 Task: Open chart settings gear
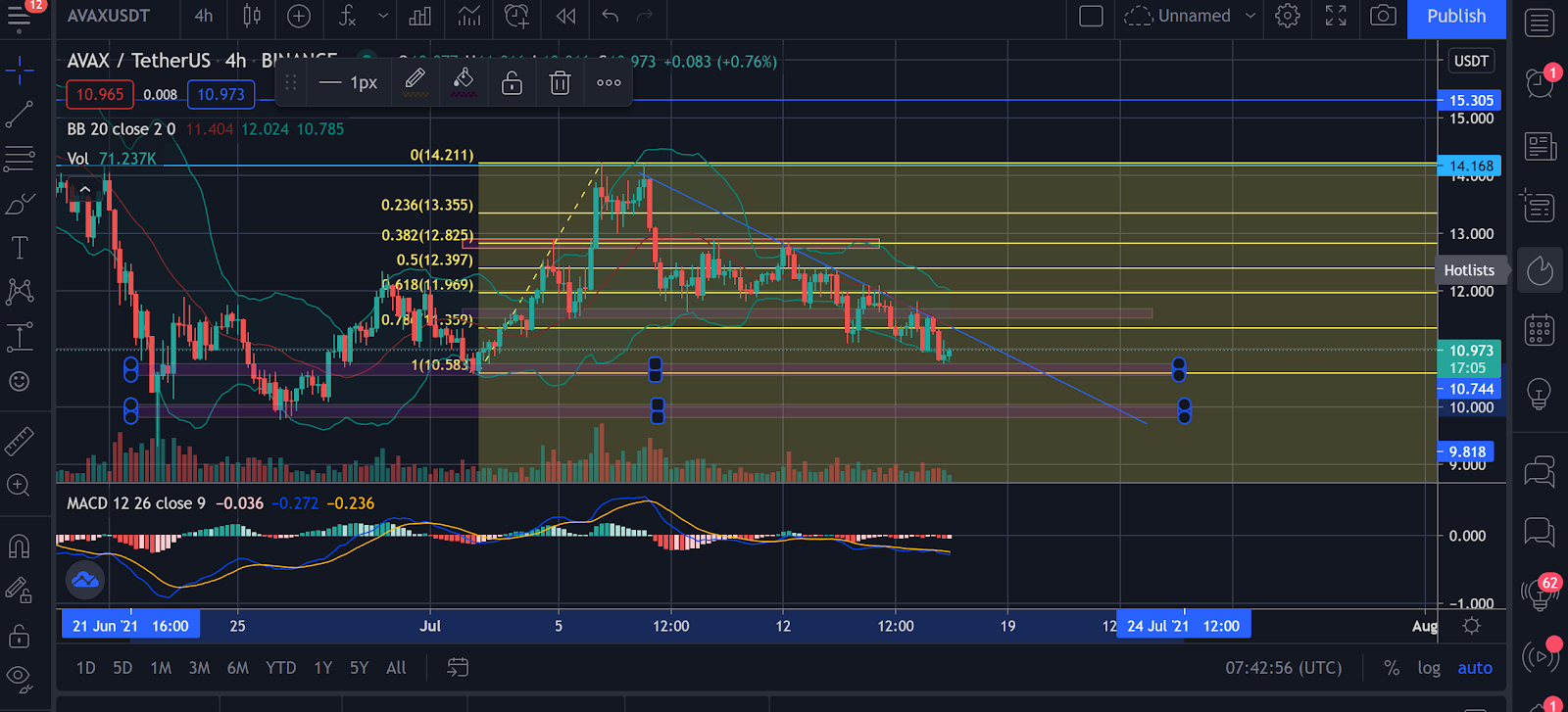click(x=1288, y=16)
